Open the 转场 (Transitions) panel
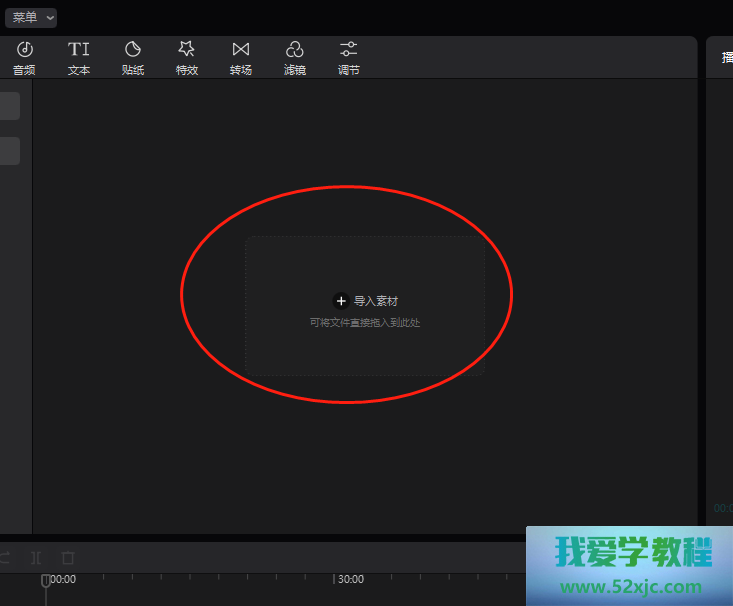 pos(240,58)
